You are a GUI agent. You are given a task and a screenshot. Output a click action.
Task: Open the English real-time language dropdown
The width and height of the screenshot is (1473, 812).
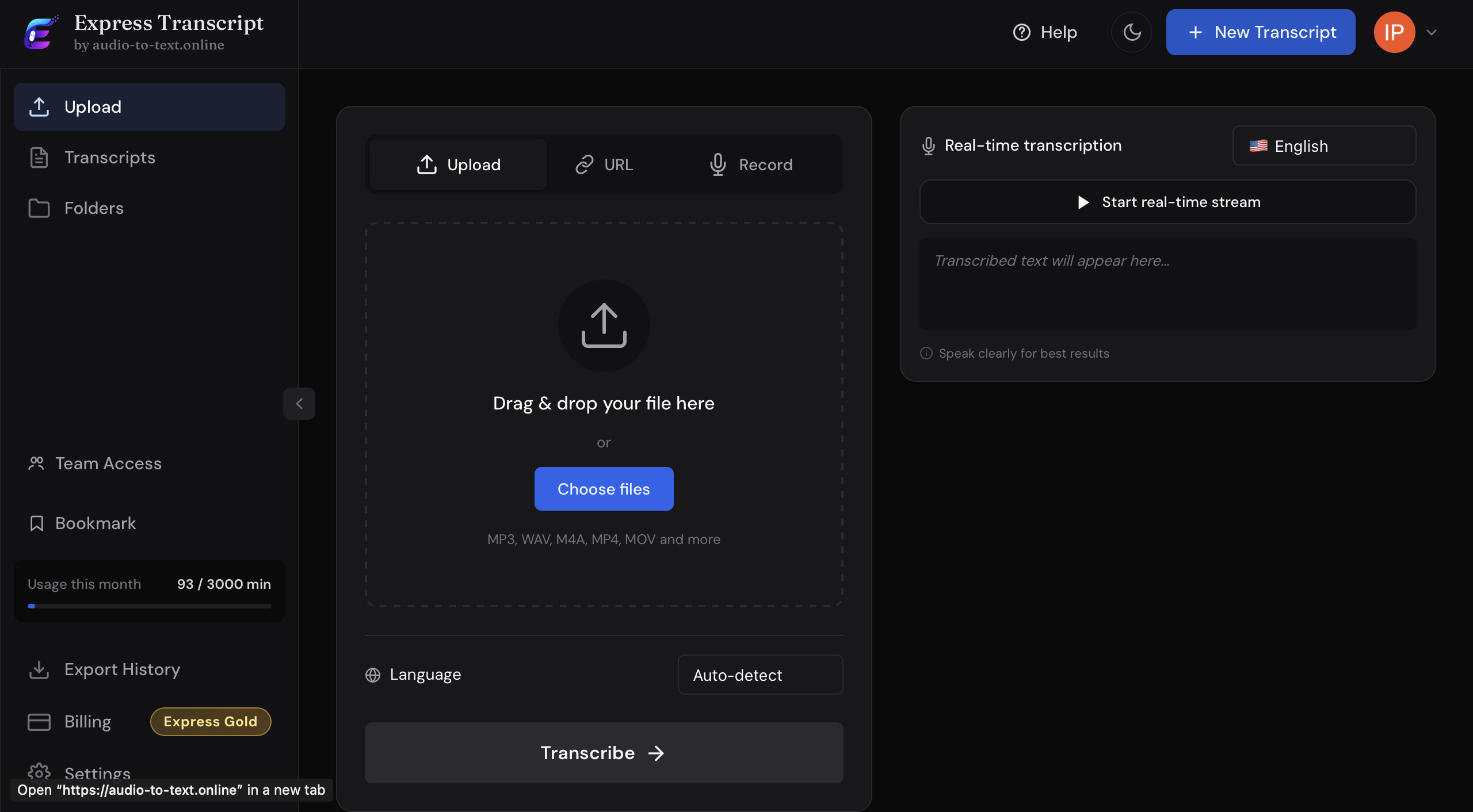pos(1323,146)
